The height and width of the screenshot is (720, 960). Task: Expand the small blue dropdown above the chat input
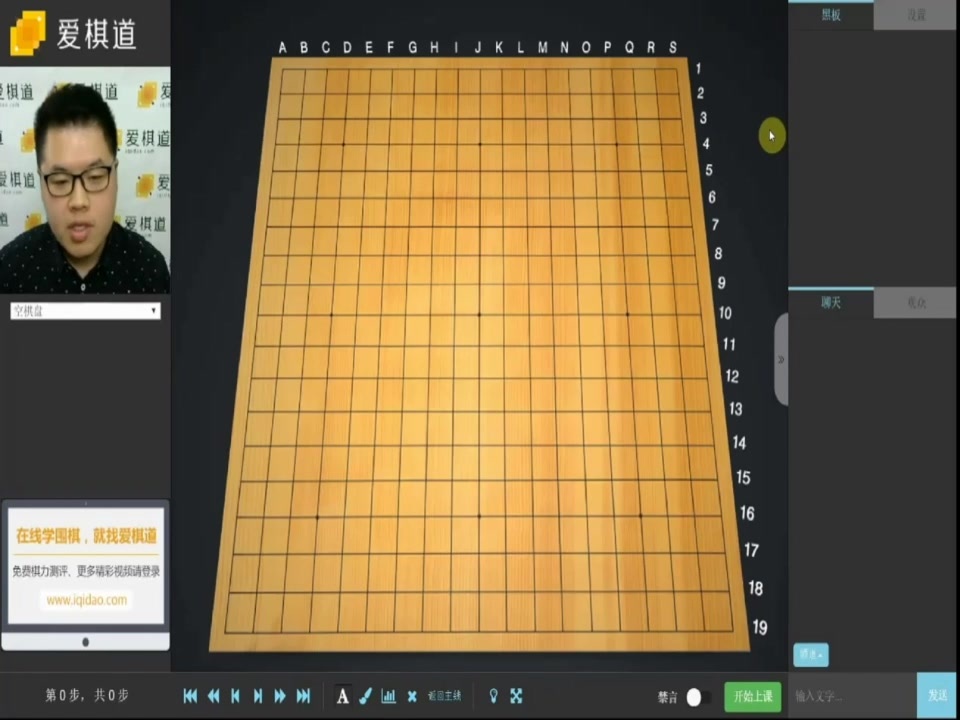click(810, 655)
